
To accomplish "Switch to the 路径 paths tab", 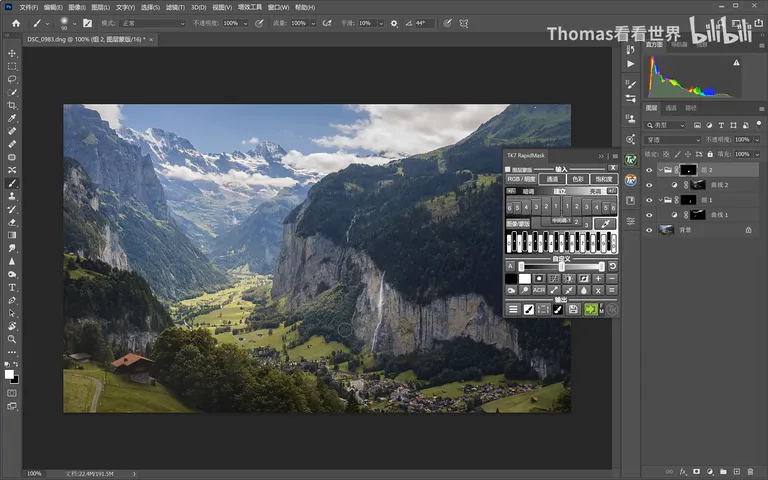I will (691, 108).
